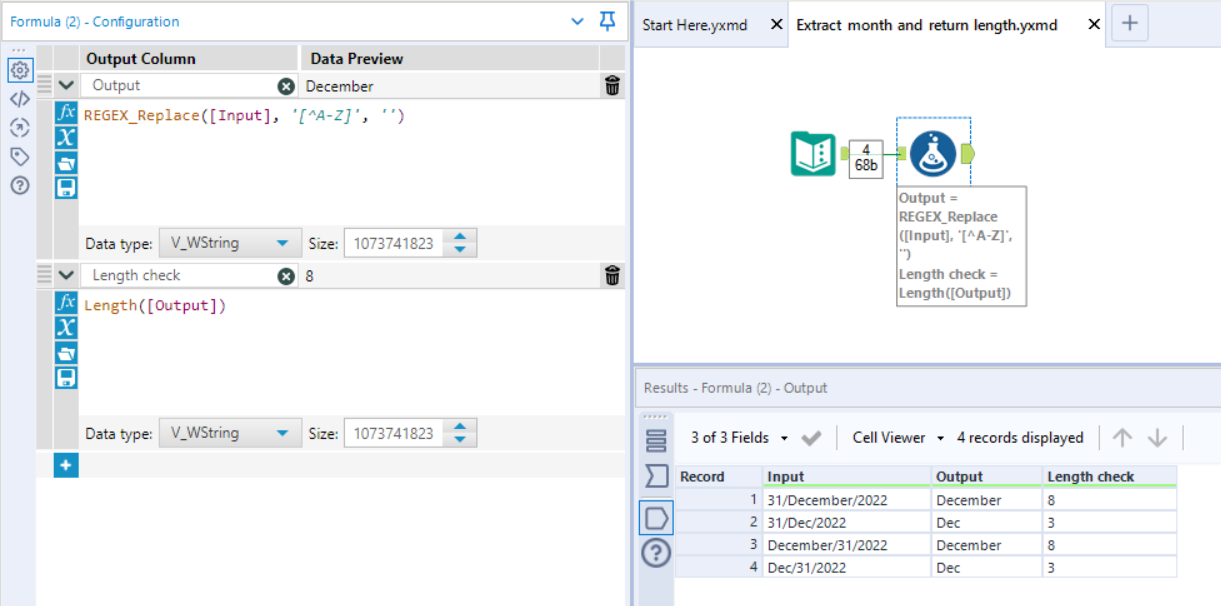
Task: Expand the 3 of 3 Fields dropdown
Action: (x=740, y=438)
